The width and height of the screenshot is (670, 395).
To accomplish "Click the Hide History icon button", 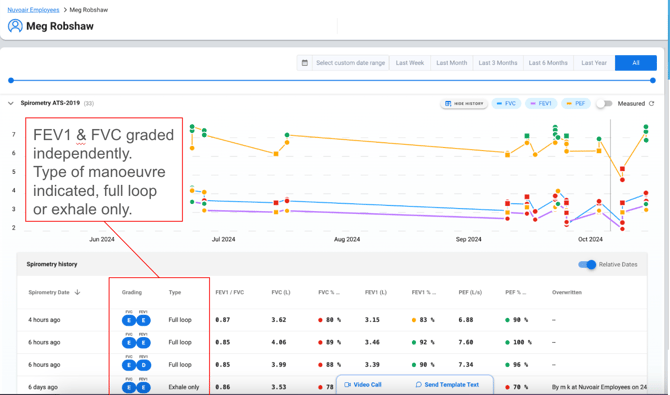I will (x=464, y=103).
